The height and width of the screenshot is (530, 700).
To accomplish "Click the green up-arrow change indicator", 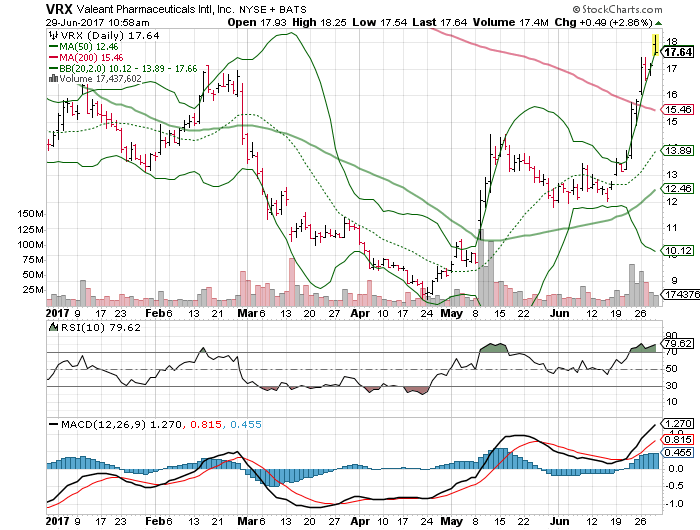I will click(x=659, y=23).
